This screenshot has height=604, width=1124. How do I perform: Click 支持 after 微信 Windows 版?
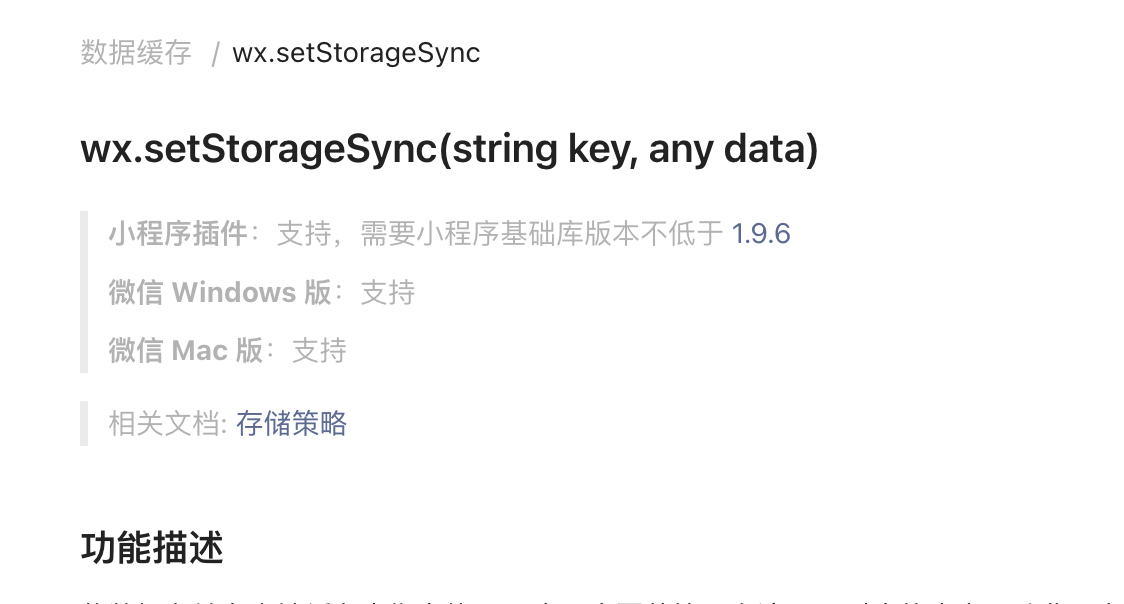pos(387,293)
